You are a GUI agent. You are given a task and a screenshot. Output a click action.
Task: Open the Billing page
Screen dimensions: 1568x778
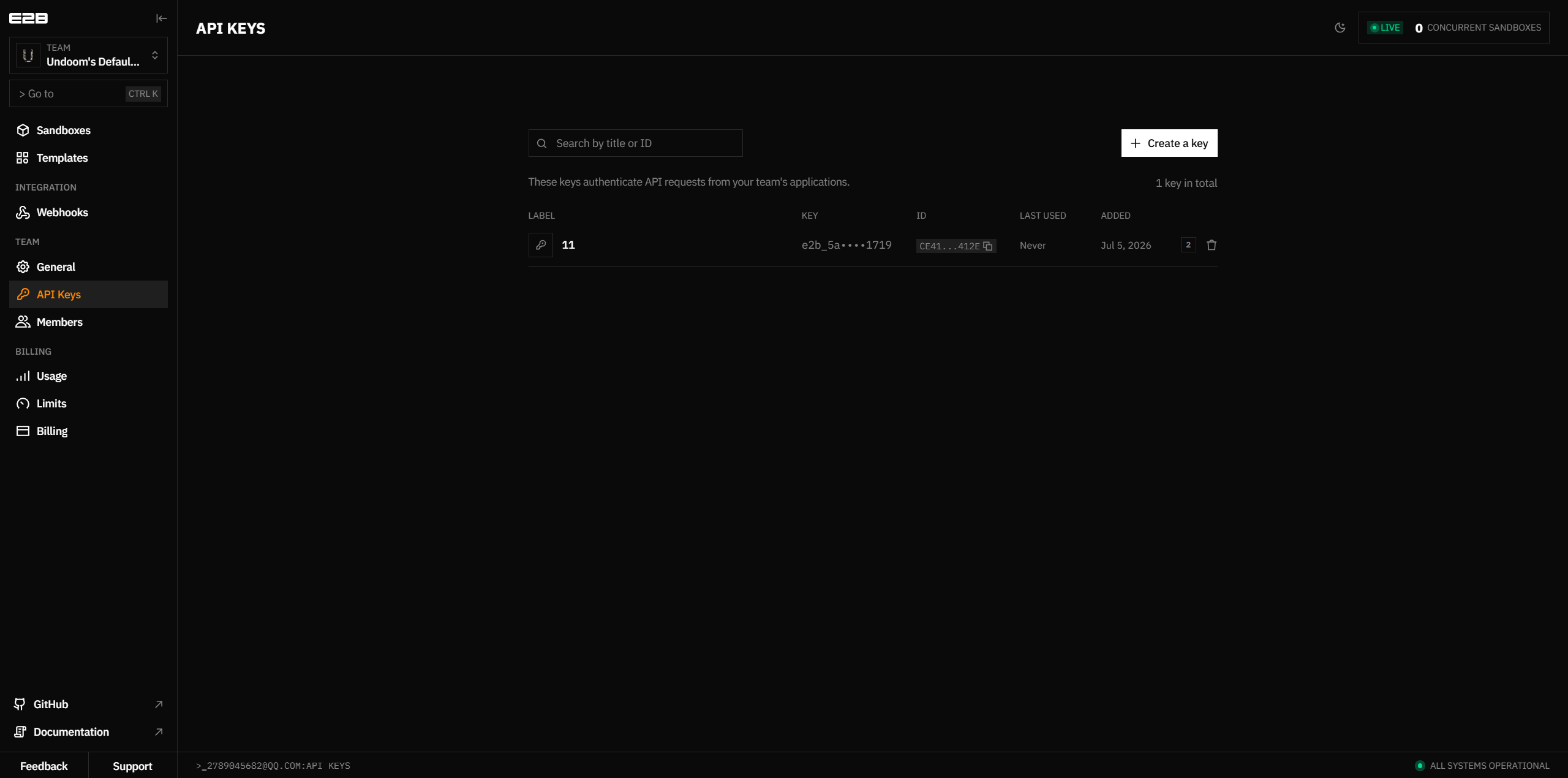coord(88,431)
